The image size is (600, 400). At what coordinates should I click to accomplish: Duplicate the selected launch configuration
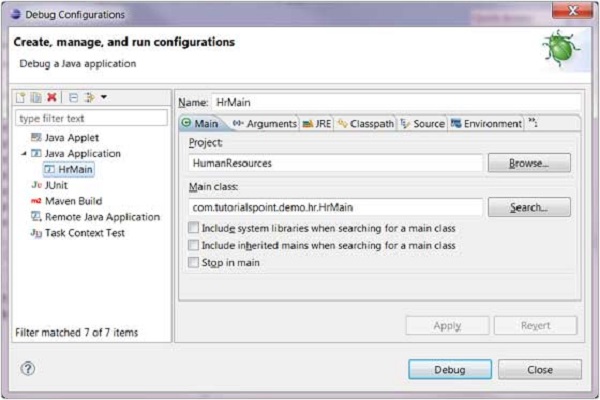click(x=36, y=98)
